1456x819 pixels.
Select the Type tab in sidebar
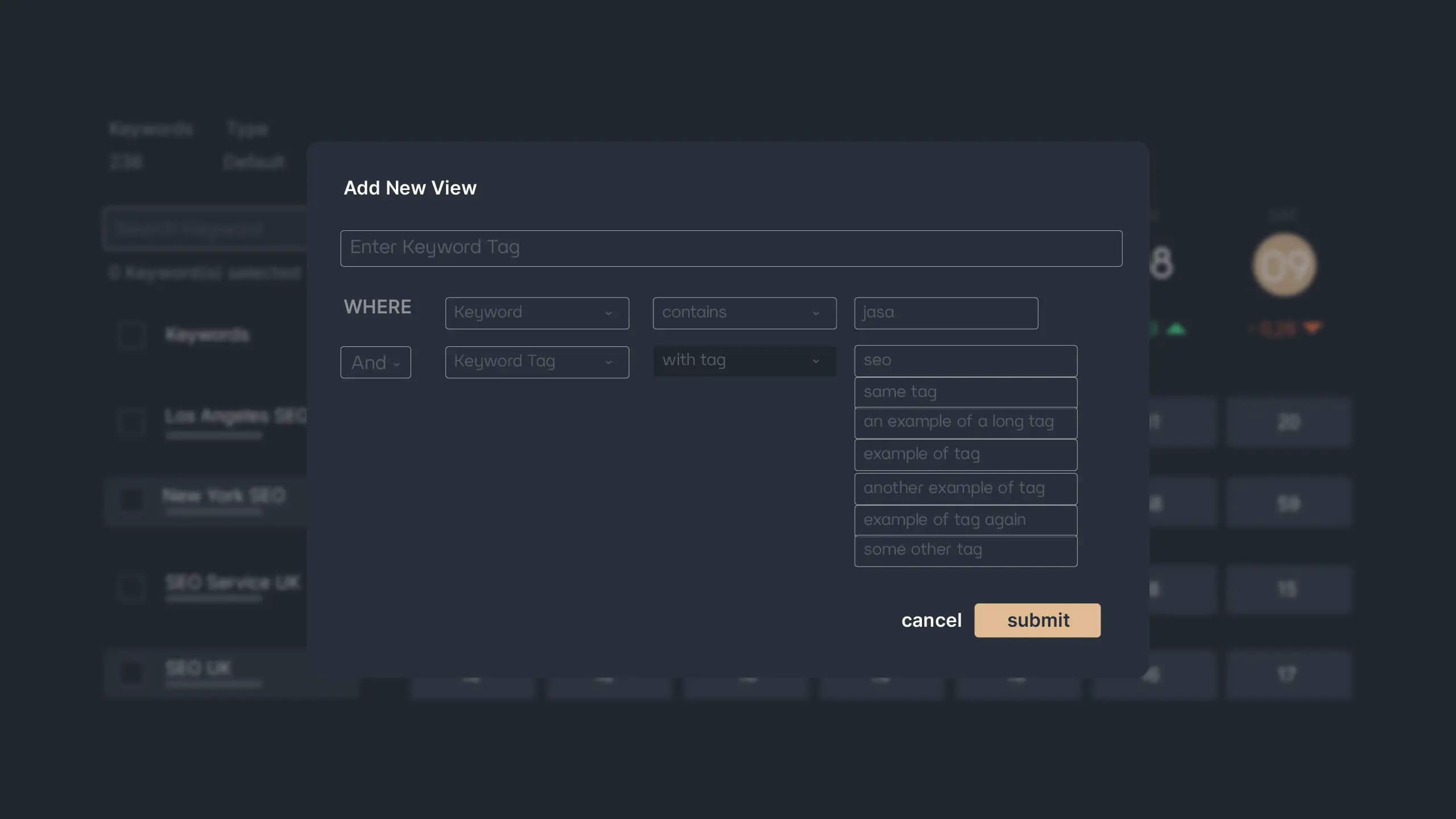[247, 128]
